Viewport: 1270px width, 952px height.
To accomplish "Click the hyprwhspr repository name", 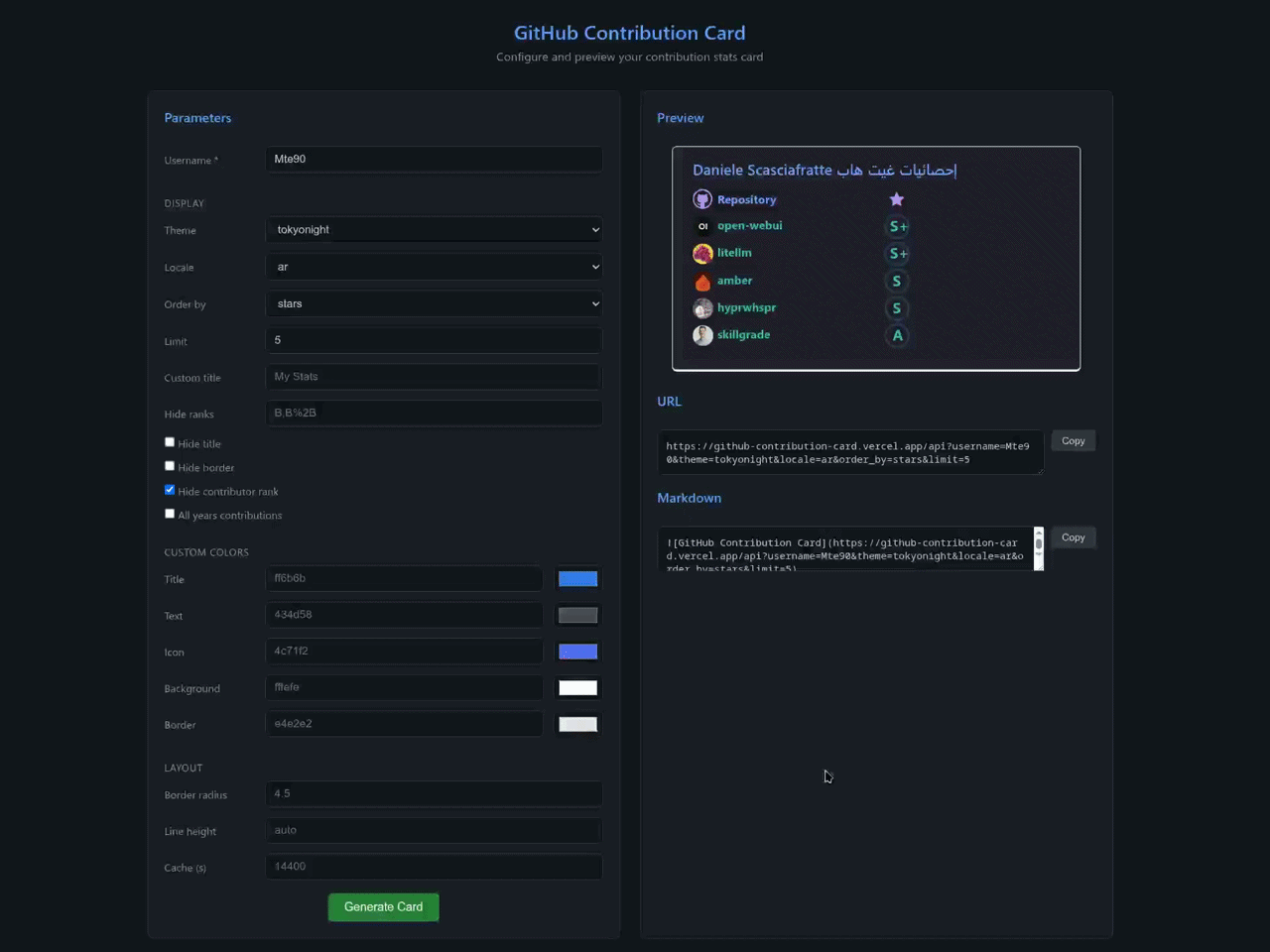I will point(746,307).
